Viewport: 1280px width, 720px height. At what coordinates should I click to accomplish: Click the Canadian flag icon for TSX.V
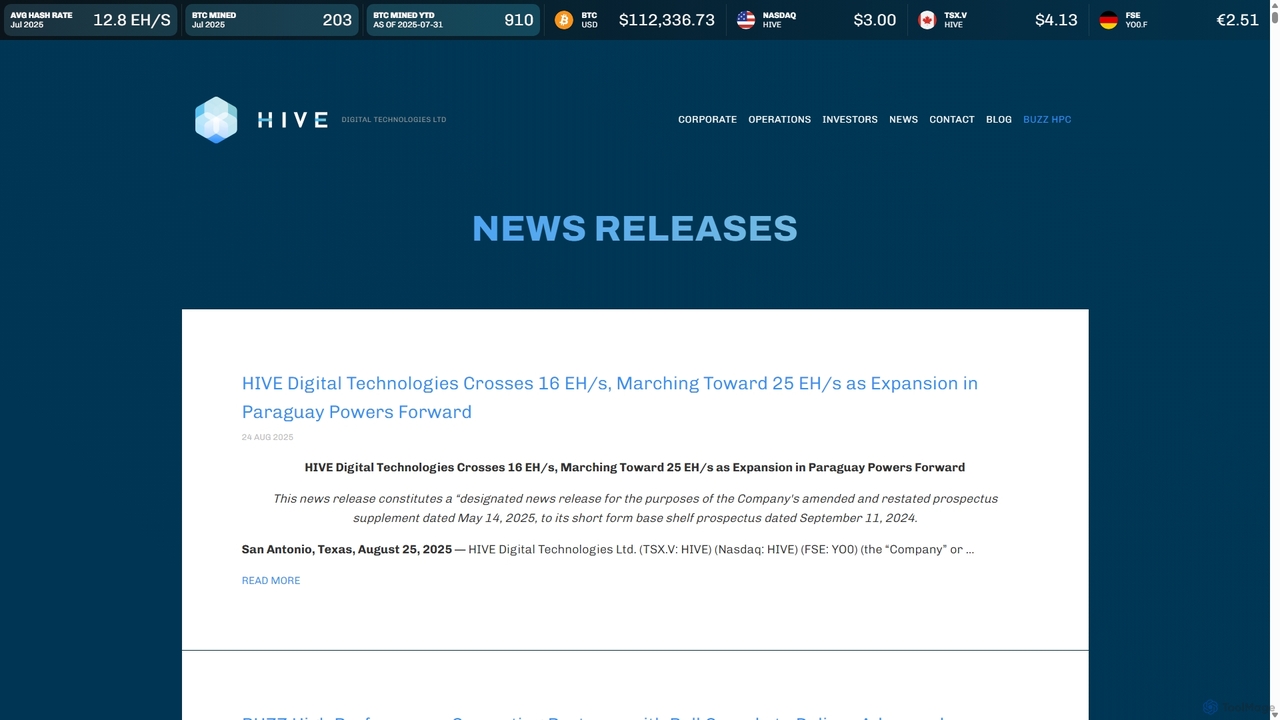tap(927, 20)
